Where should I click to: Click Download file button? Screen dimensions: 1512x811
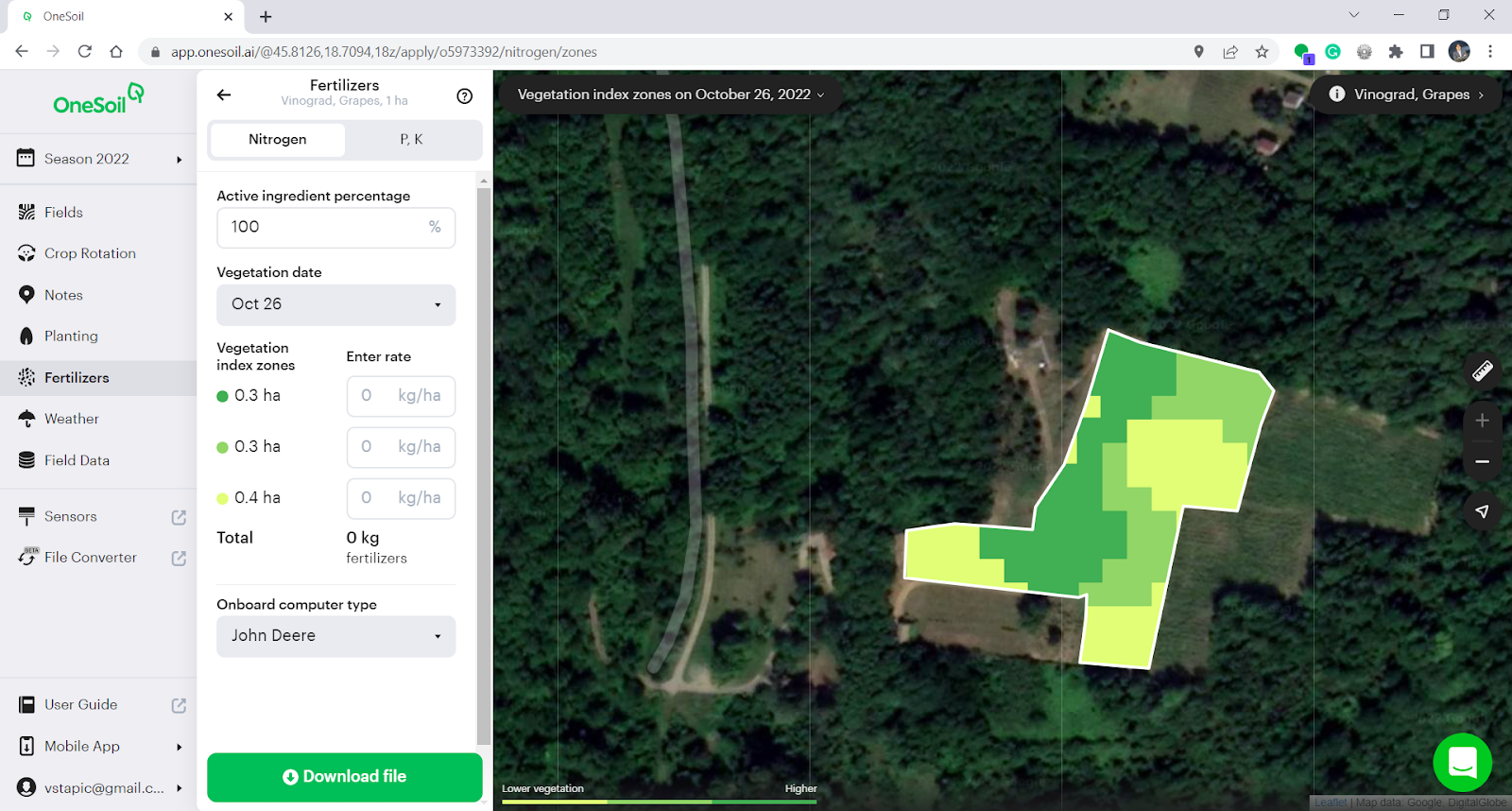click(x=345, y=777)
